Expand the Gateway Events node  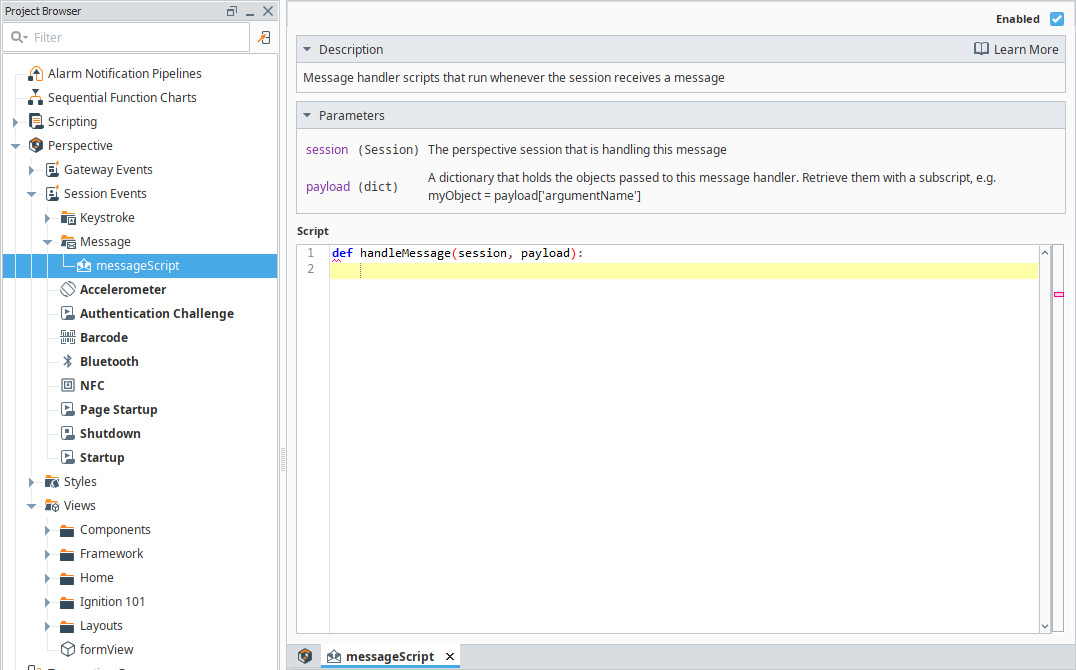click(32, 170)
